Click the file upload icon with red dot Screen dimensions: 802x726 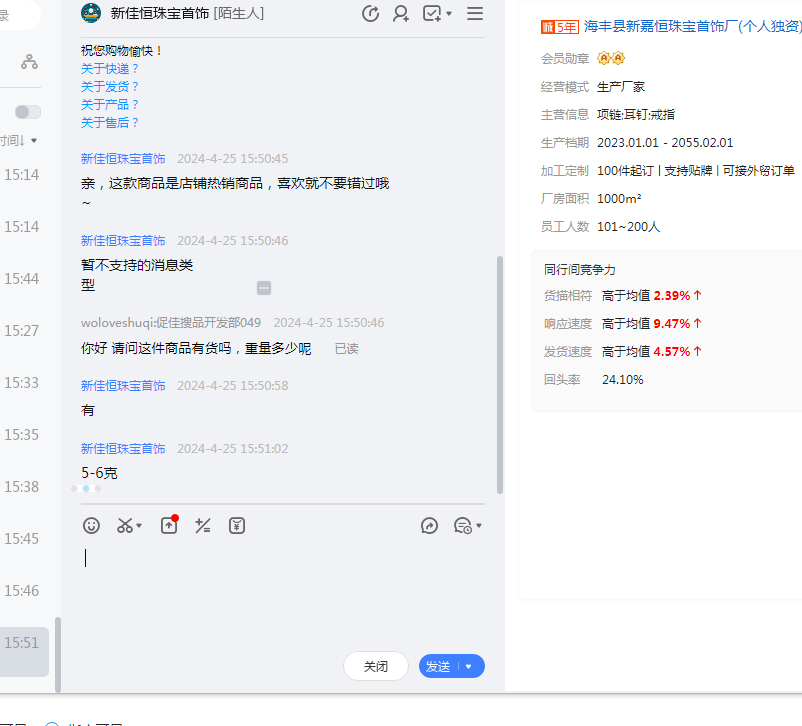[169, 525]
